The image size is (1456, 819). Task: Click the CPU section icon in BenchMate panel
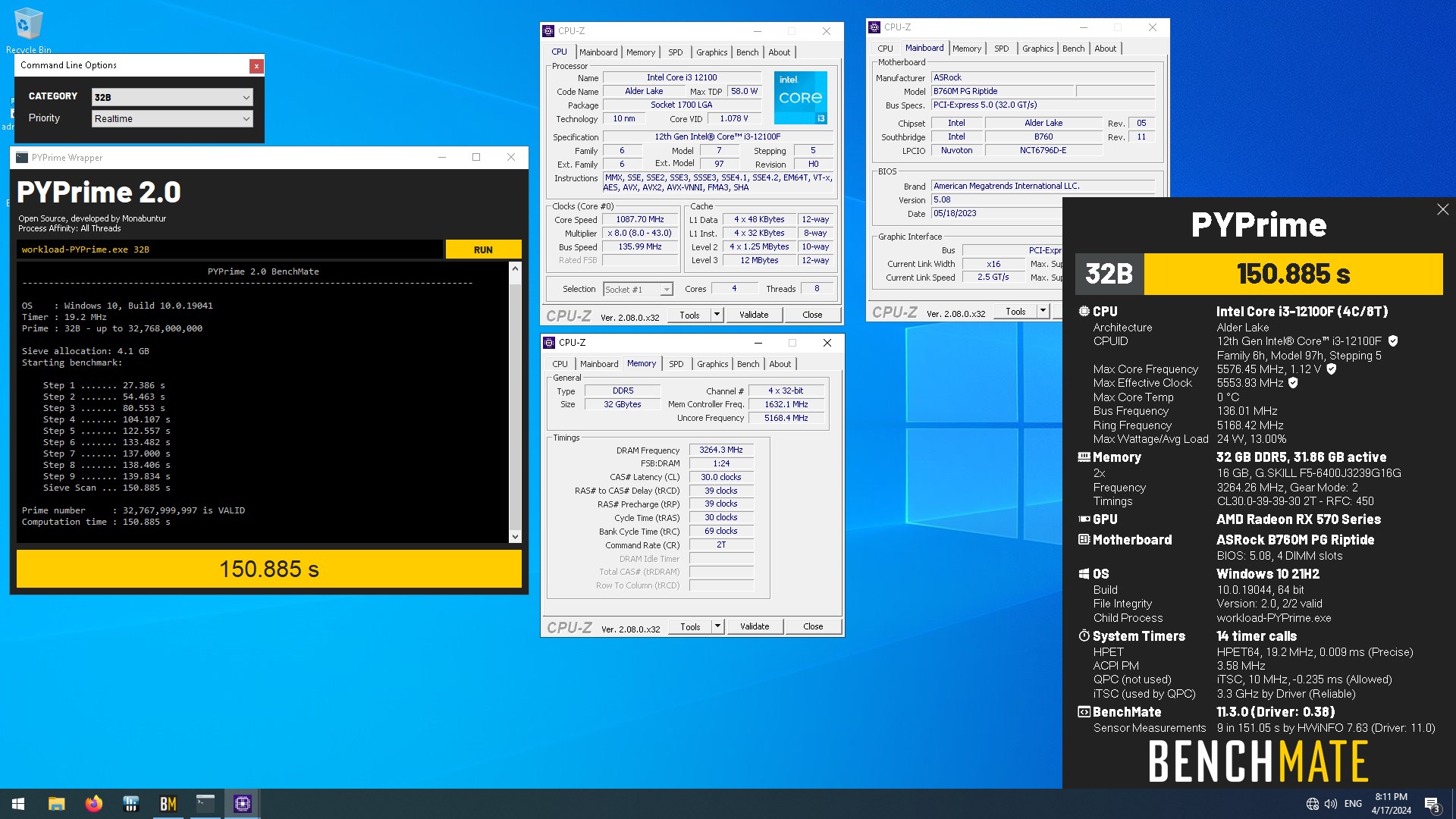(1084, 311)
